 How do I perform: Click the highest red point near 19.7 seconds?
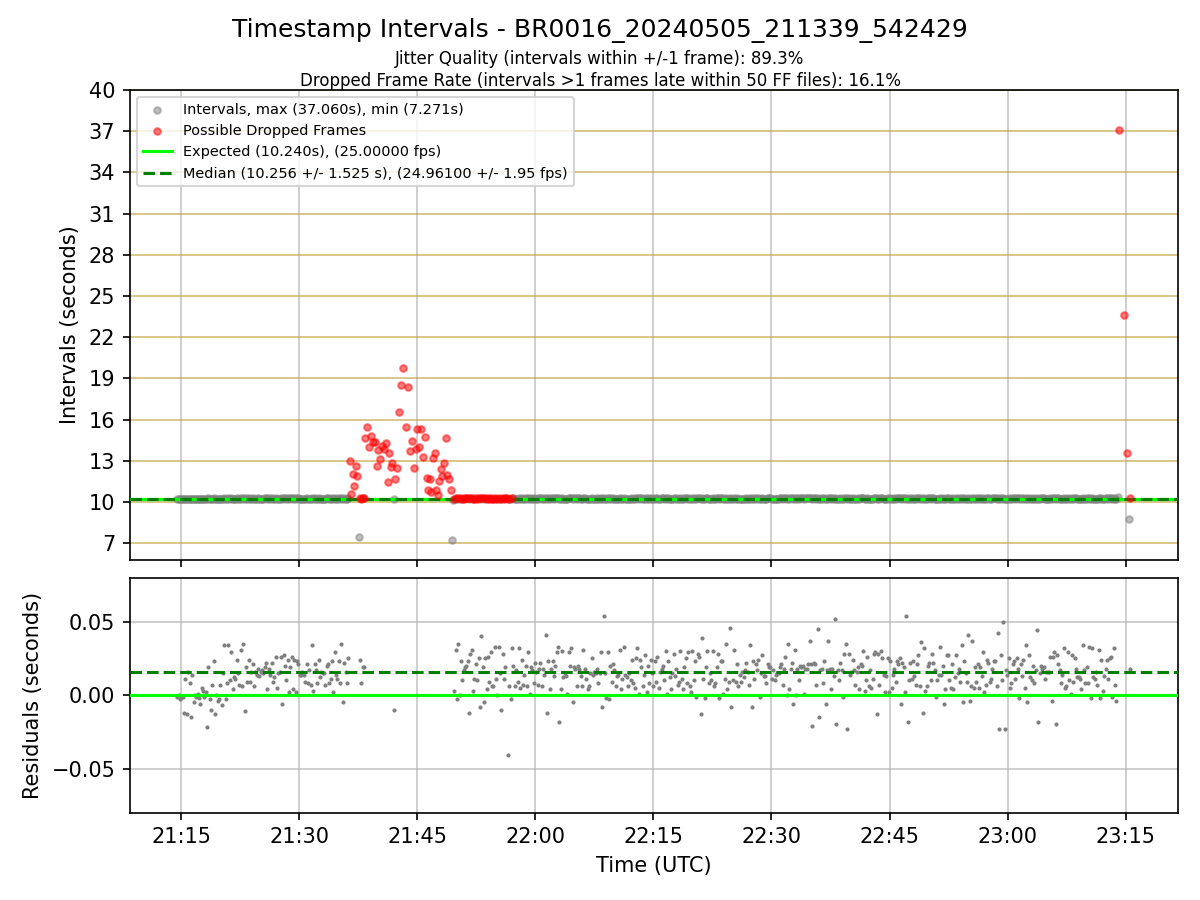(403, 368)
